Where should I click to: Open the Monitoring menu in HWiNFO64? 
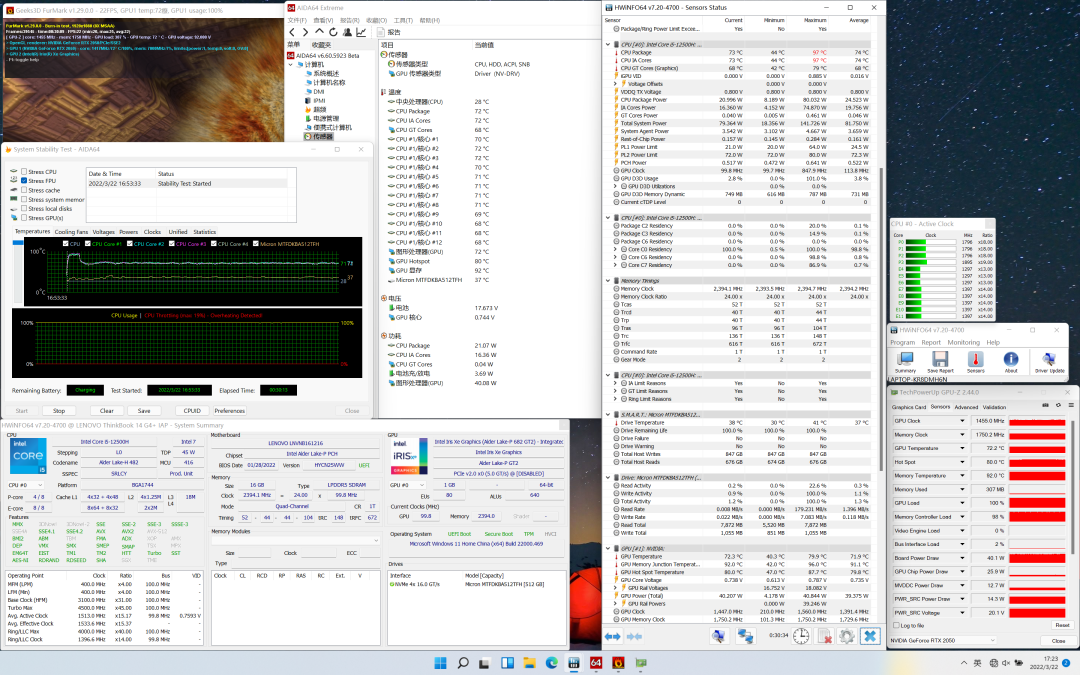pyautogui.click(x=963, y=342)
